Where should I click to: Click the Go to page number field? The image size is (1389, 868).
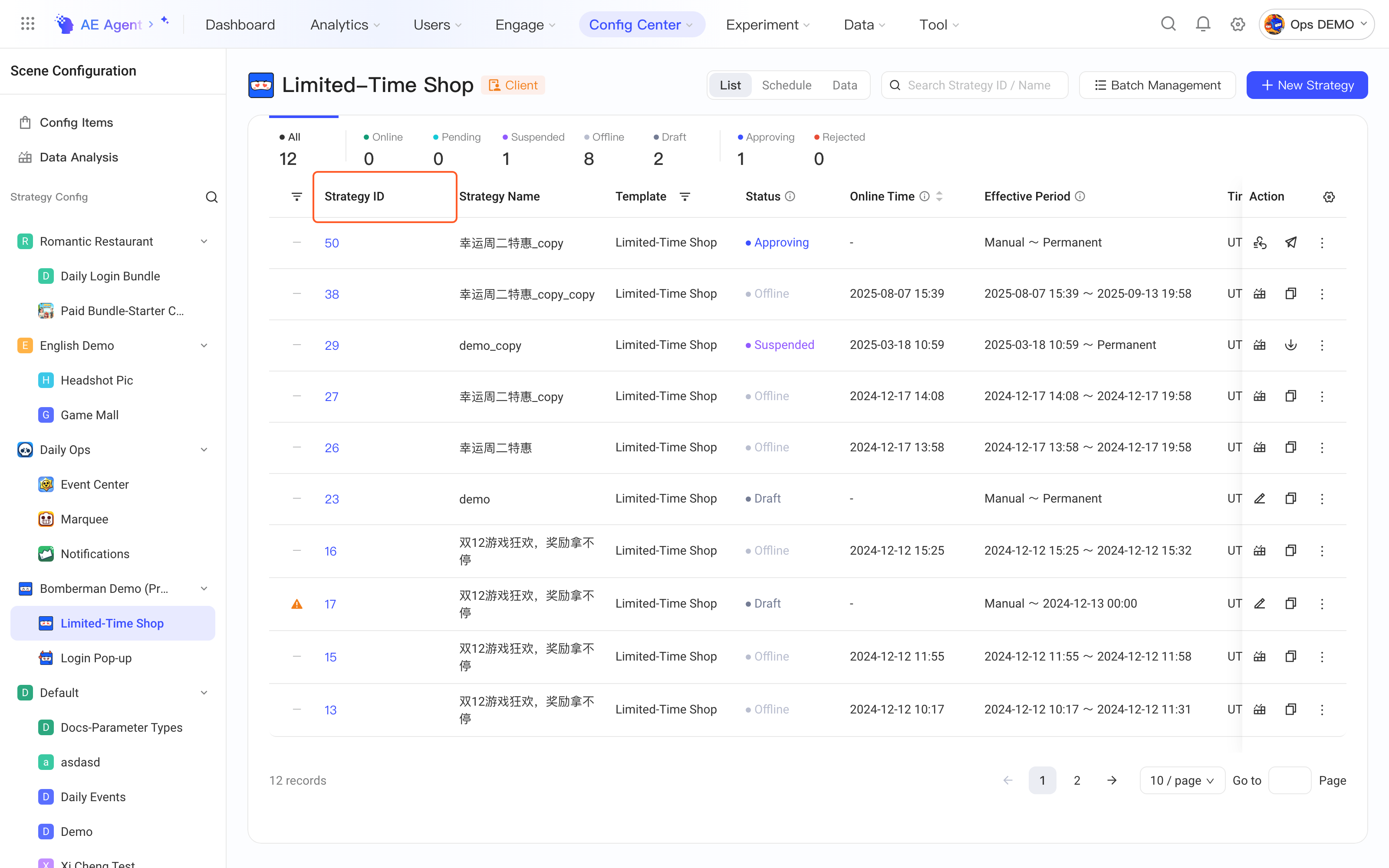pos(1289,780)
